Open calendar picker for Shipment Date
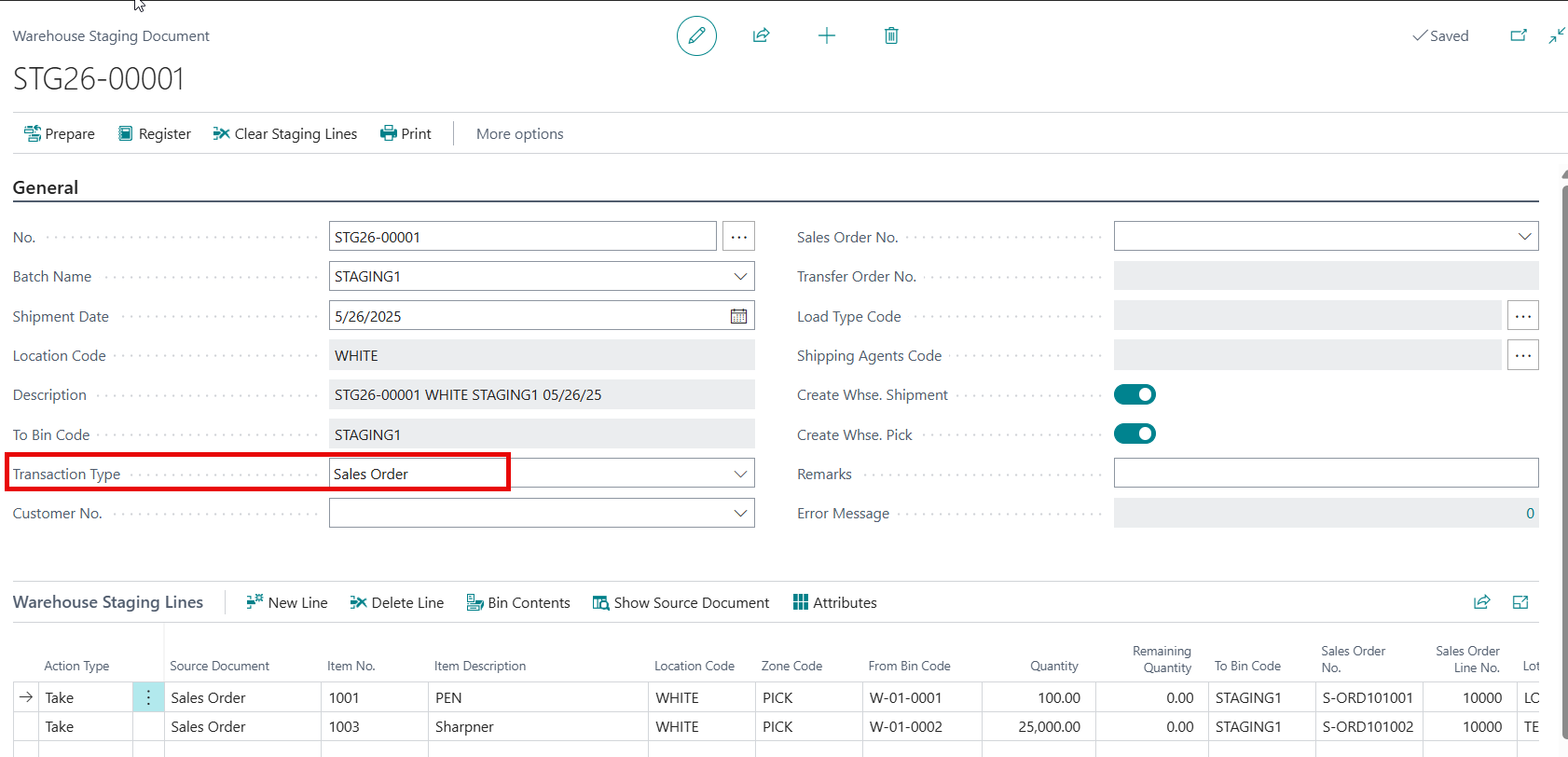 (738, 316)
